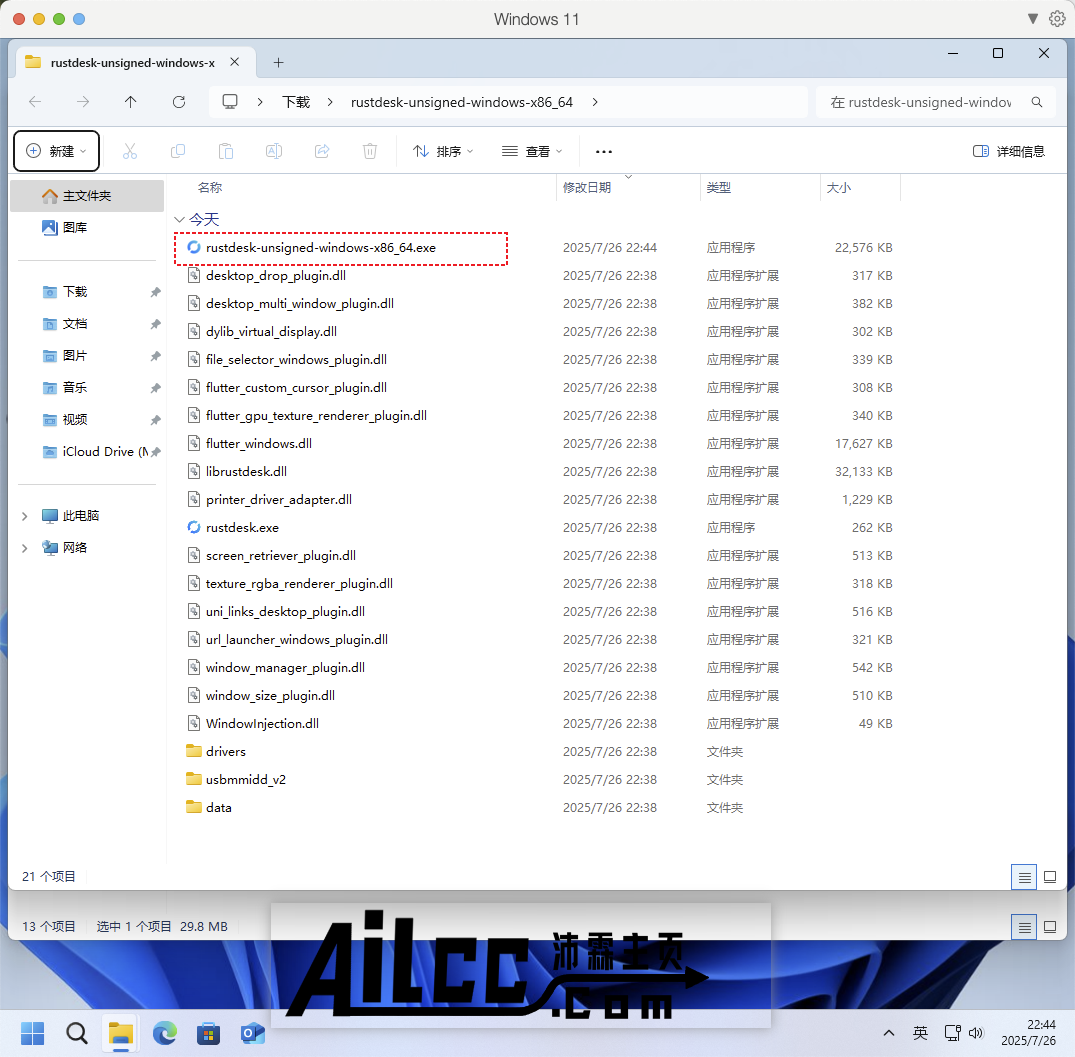Viewport: 1075px width, 1057px height.
Task: Click 下载 breadcrumb in address bar
Action: tap(296, 102)
